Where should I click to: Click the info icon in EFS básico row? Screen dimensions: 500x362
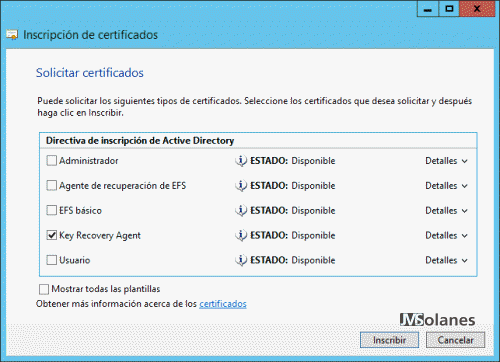(241, 210)
